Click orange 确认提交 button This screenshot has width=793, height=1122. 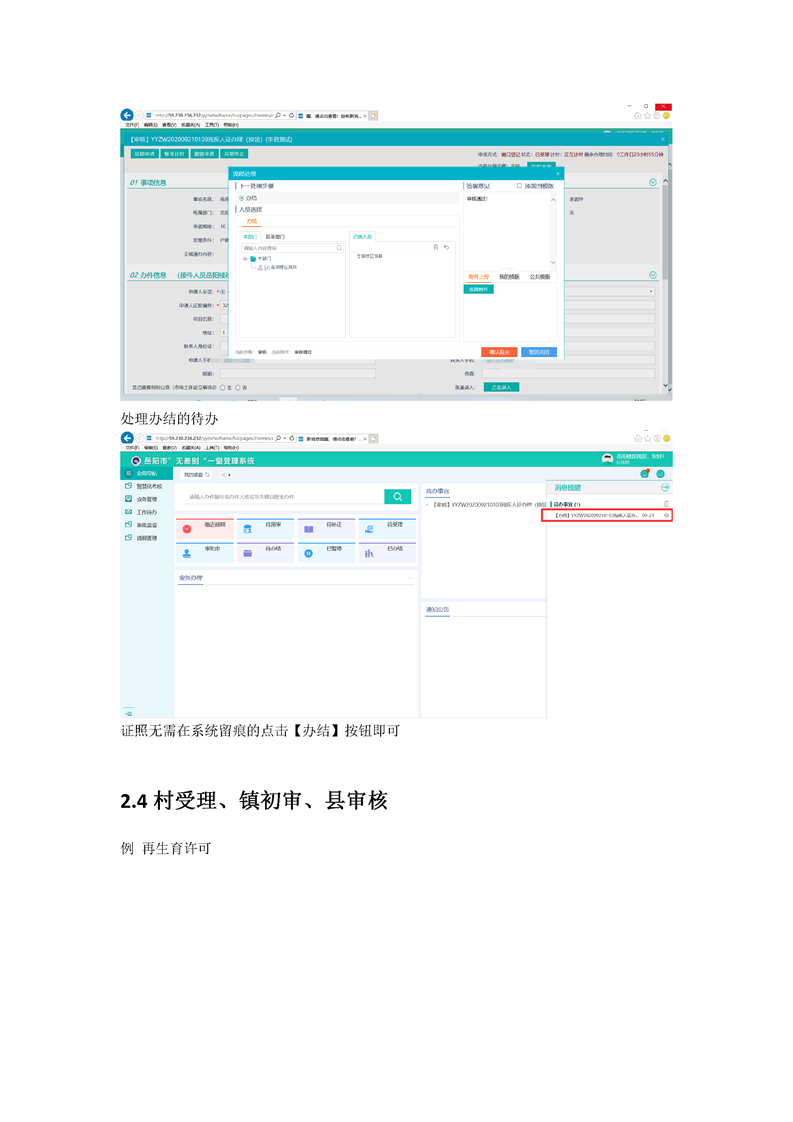(499, 352)
